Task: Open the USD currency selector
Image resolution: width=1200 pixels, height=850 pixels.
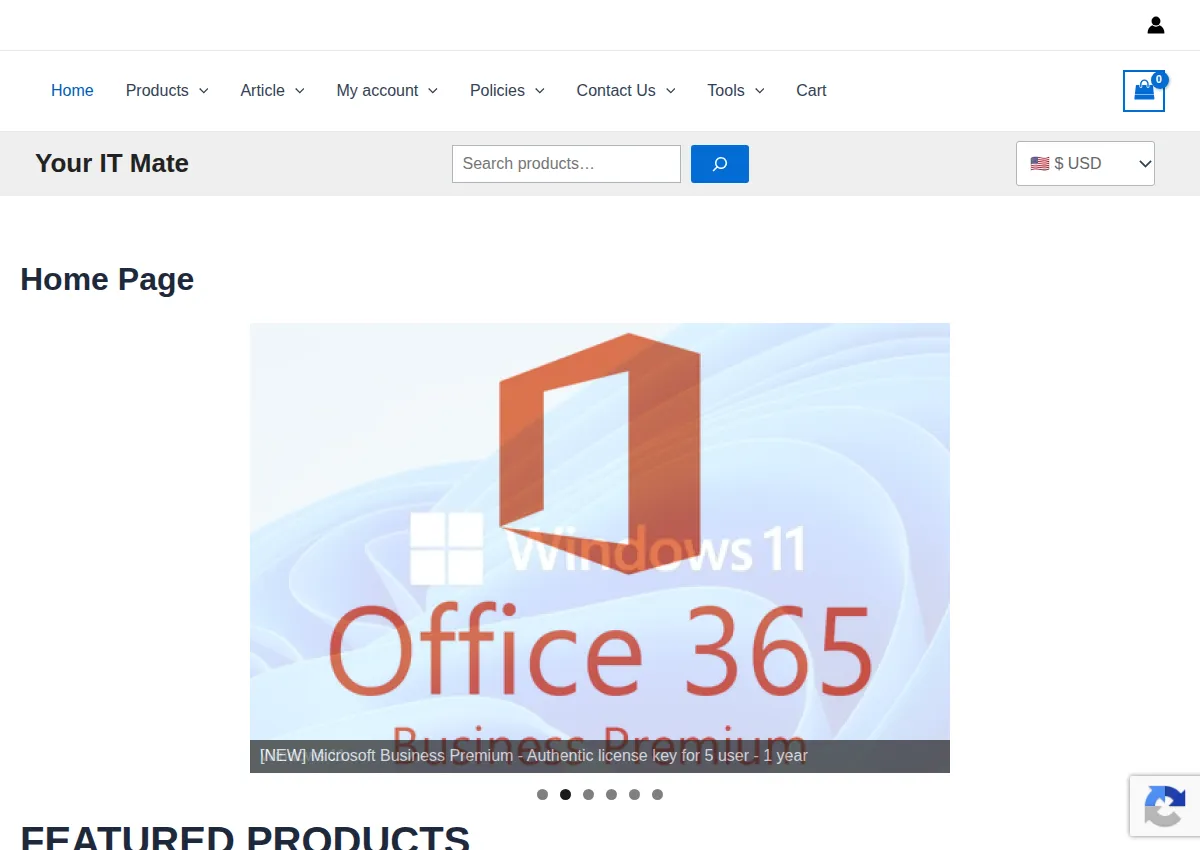Action: pos(1085,164)
